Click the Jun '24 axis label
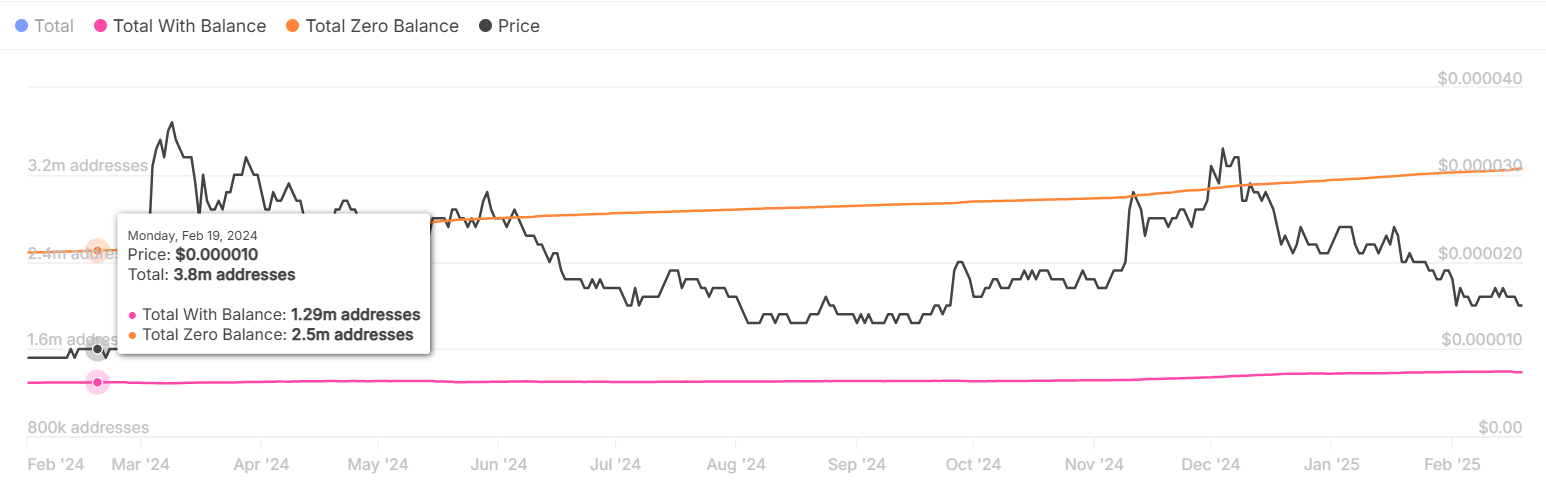This screenshot has width=1546, height=492. [498, 465]
